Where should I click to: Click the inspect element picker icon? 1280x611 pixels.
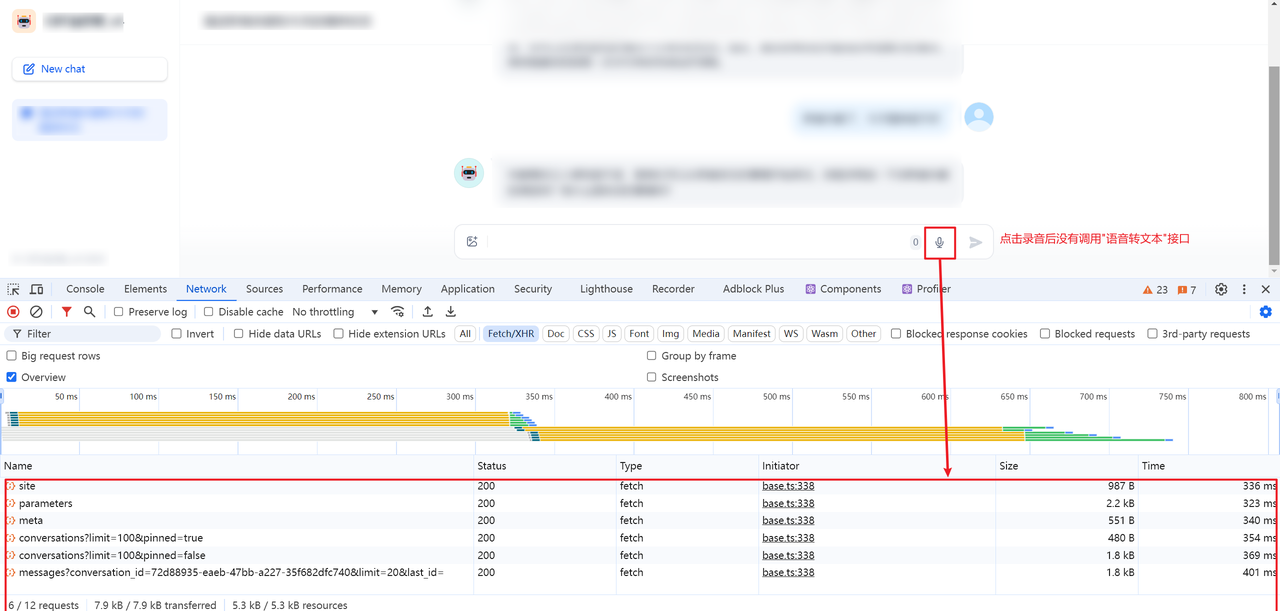[13, 289]
